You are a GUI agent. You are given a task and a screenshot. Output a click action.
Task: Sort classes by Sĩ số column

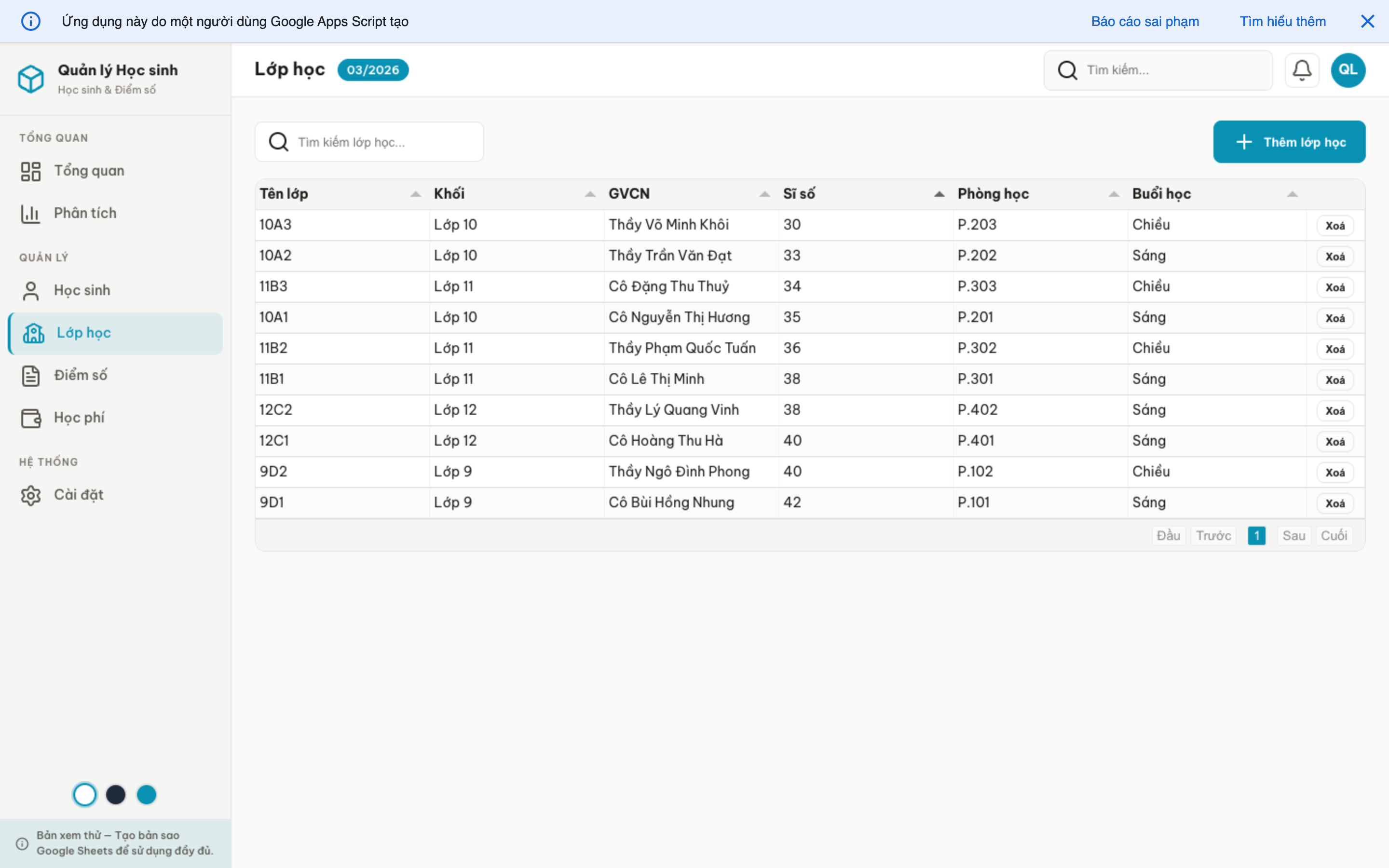point(939,193)
